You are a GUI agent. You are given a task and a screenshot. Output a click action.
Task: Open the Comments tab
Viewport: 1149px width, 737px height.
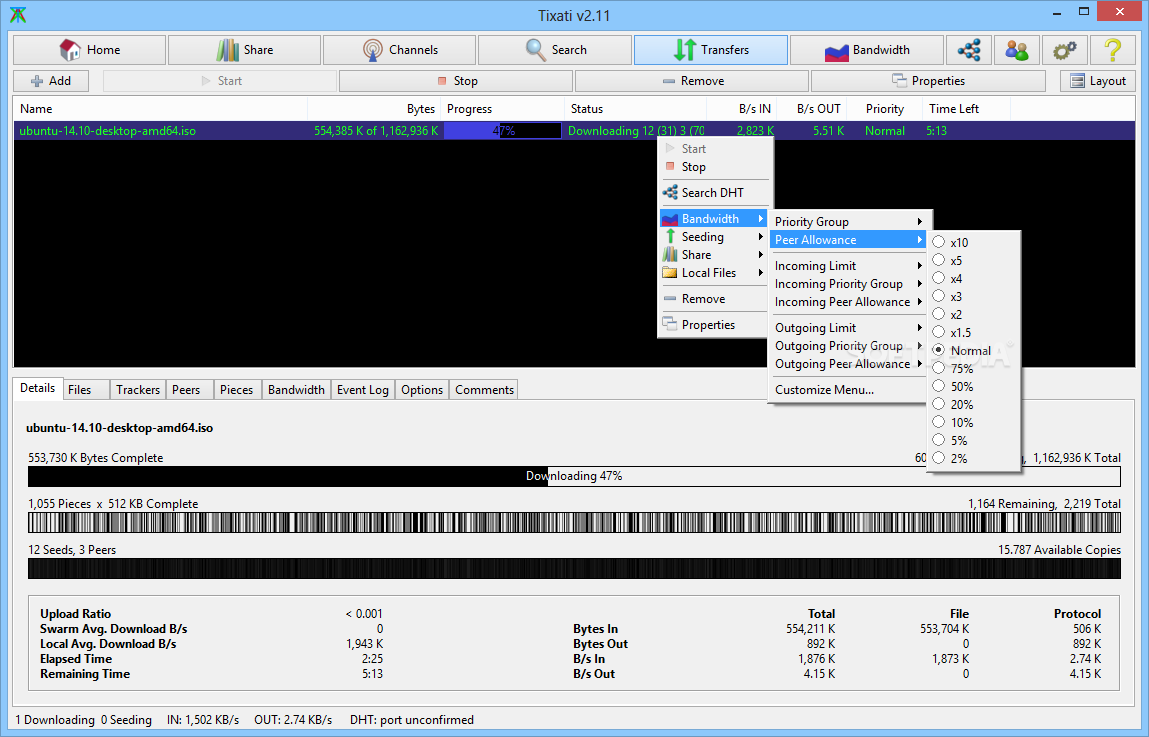point(484,390)
